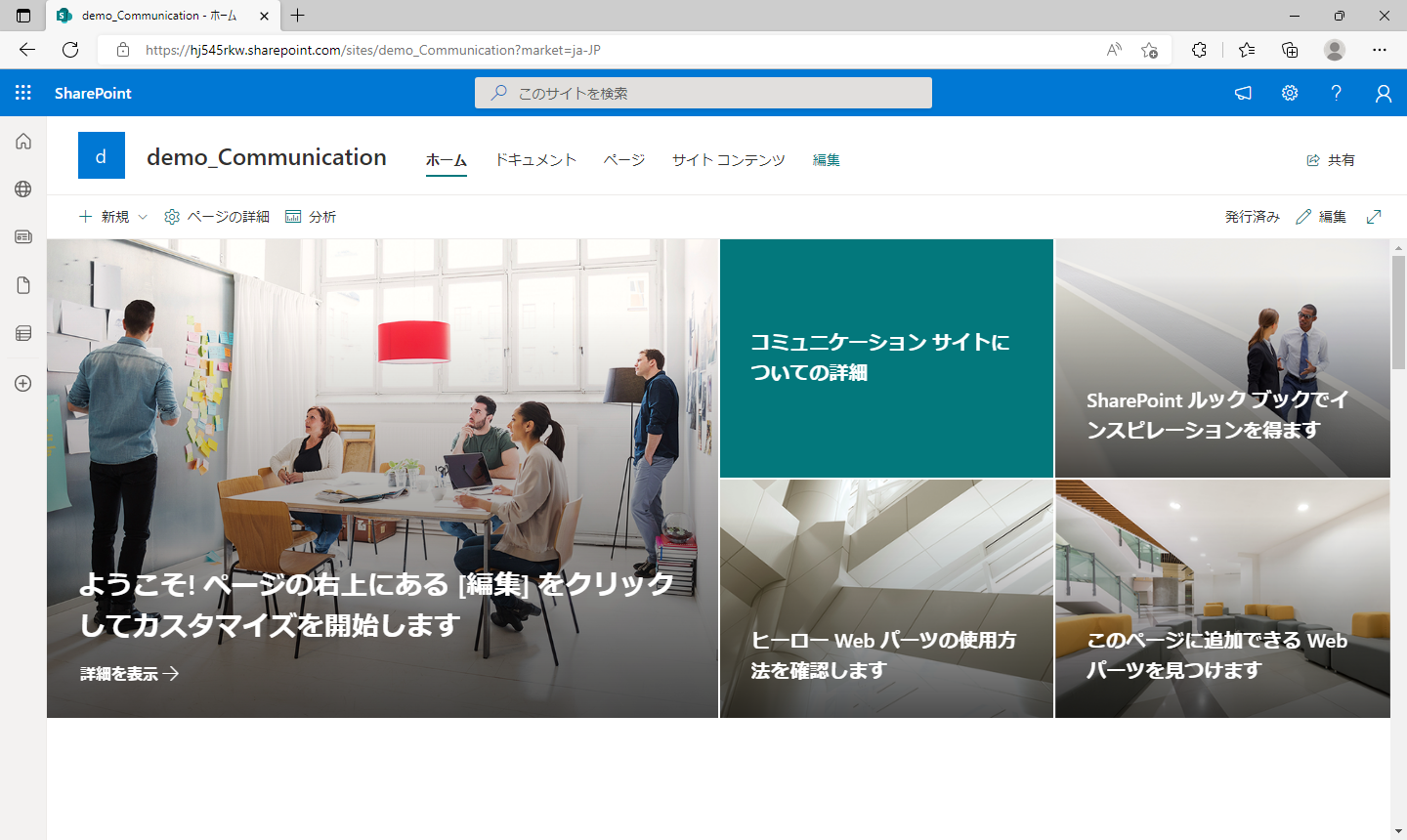The width and height of the screenshot is (1407, 840).
Task: Click the Create plus icon in sidebar
Action: pos(23,384)
